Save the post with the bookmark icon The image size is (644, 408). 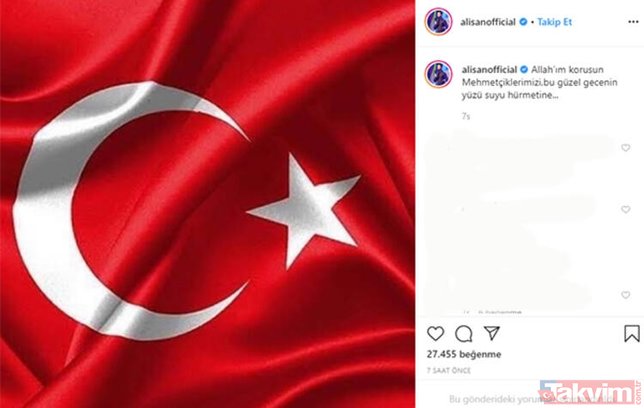[632, 333]
